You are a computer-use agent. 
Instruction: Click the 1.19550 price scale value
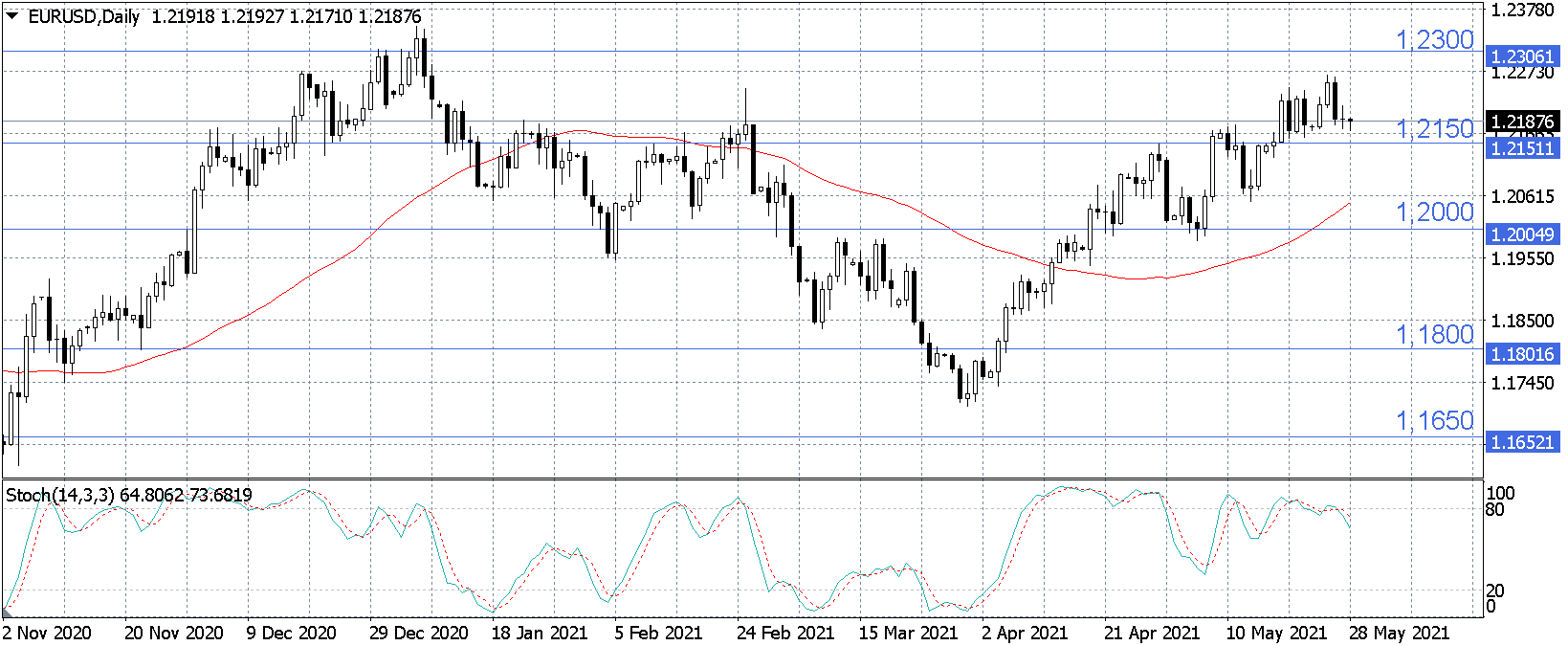tap(1523, 258)
